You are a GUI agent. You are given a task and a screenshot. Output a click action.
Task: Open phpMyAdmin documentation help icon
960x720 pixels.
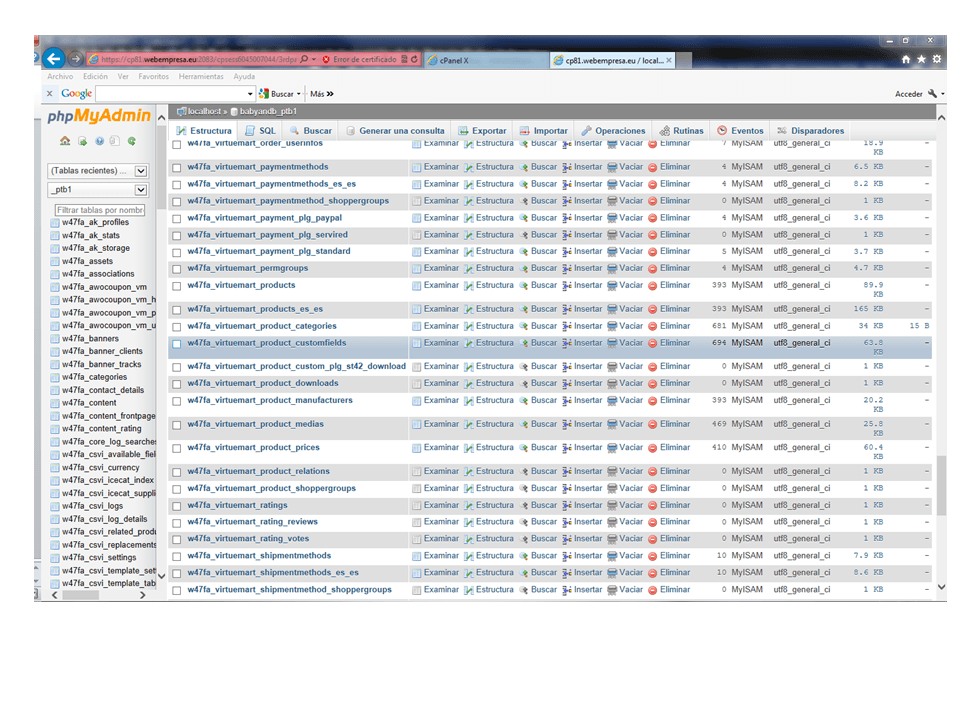pos(99,141)
